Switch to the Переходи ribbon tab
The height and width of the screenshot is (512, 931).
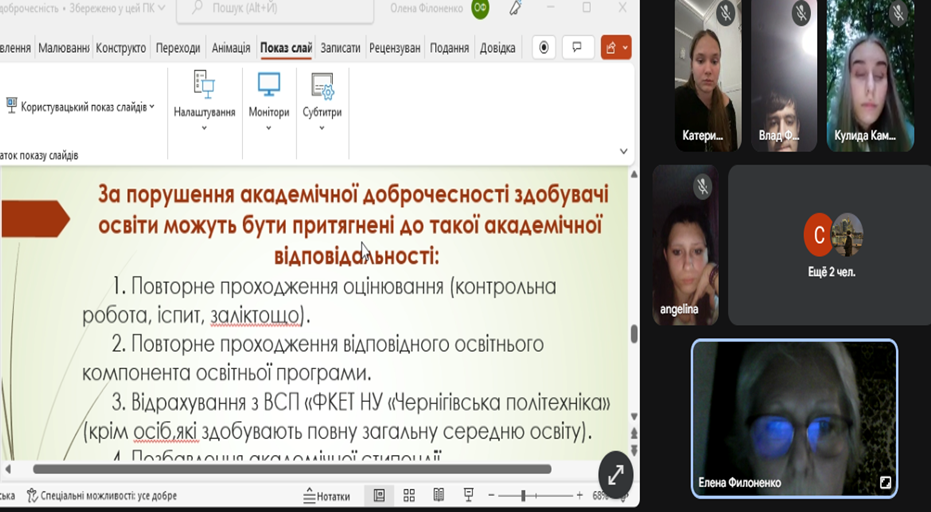pos(178,47)
